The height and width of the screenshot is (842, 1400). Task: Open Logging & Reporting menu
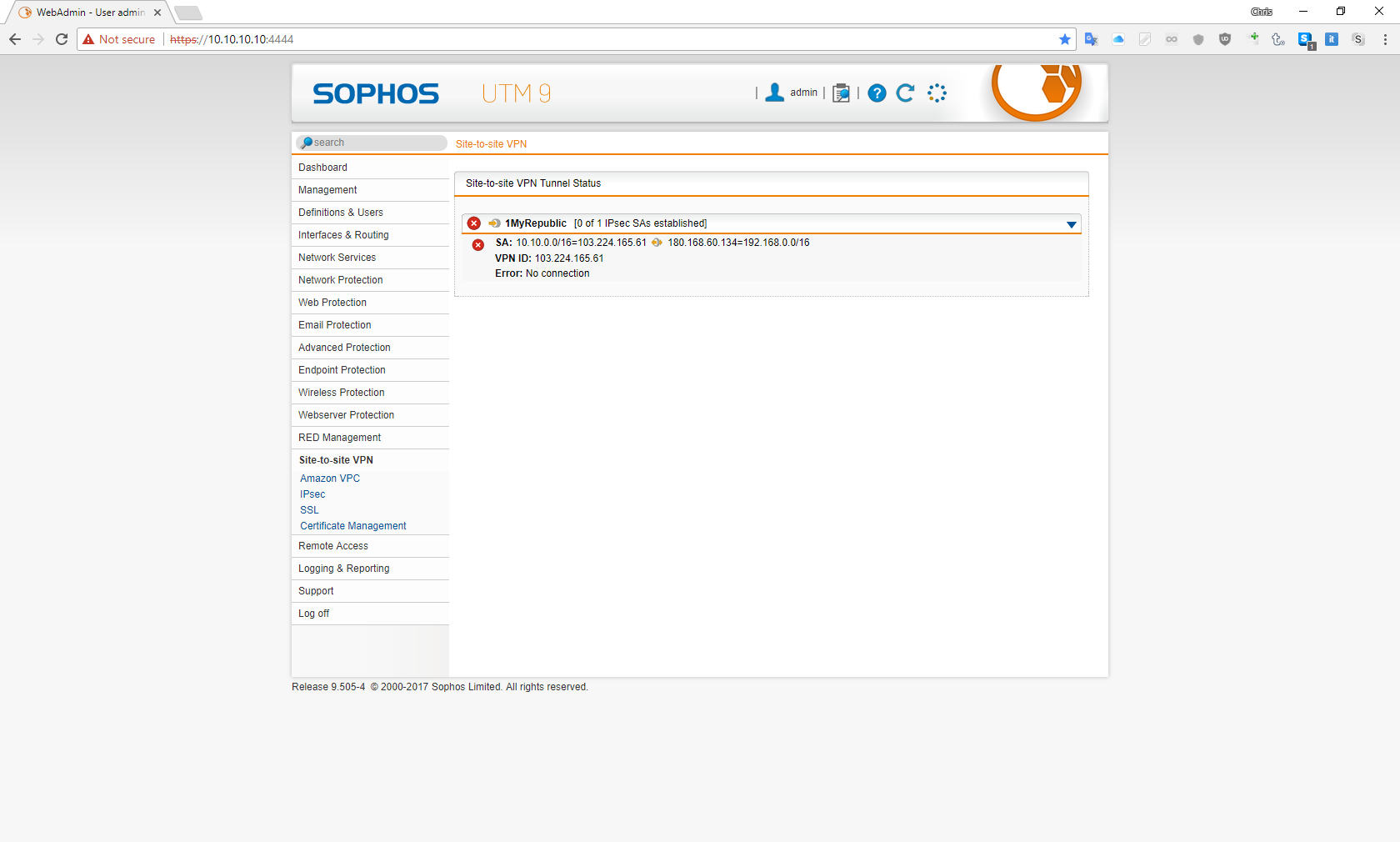[370, 569]
